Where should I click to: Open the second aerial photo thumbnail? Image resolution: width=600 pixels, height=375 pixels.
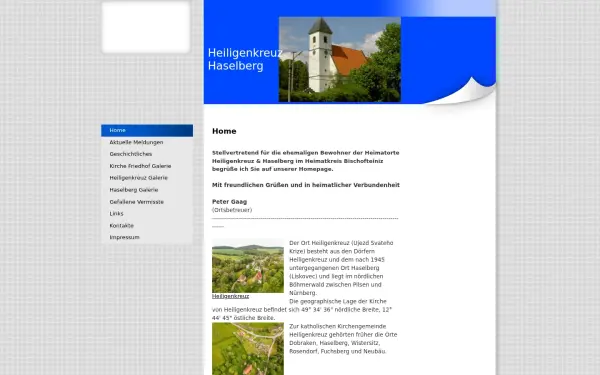(x=248, y=349)
